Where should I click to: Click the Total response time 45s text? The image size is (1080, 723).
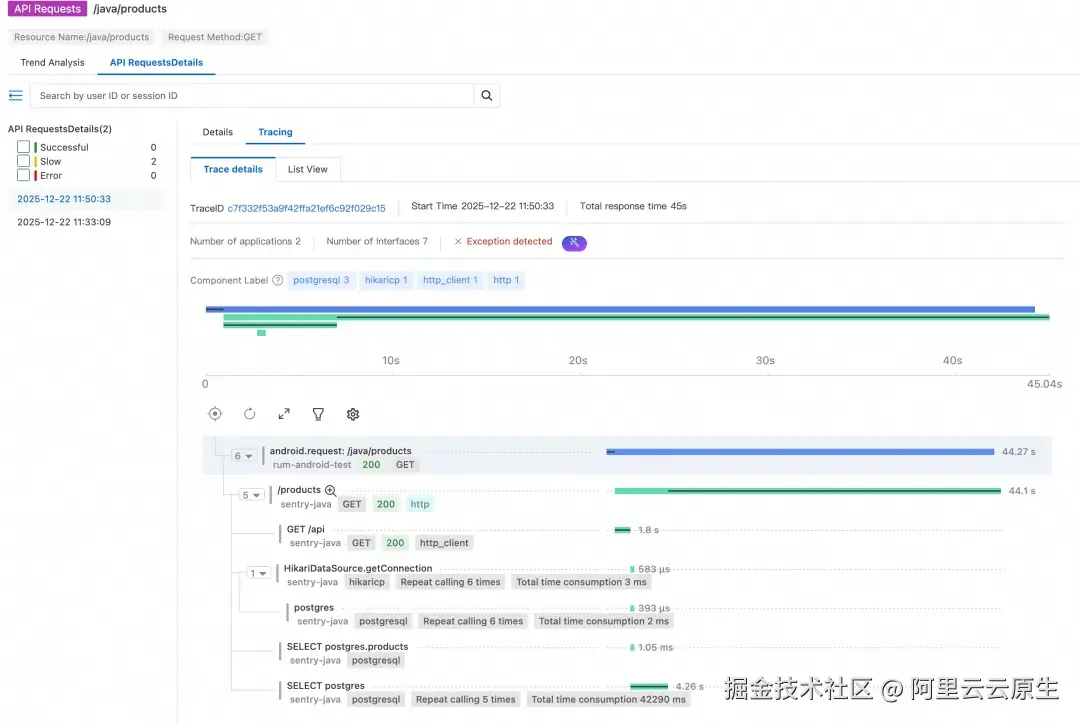coord(633,207)
